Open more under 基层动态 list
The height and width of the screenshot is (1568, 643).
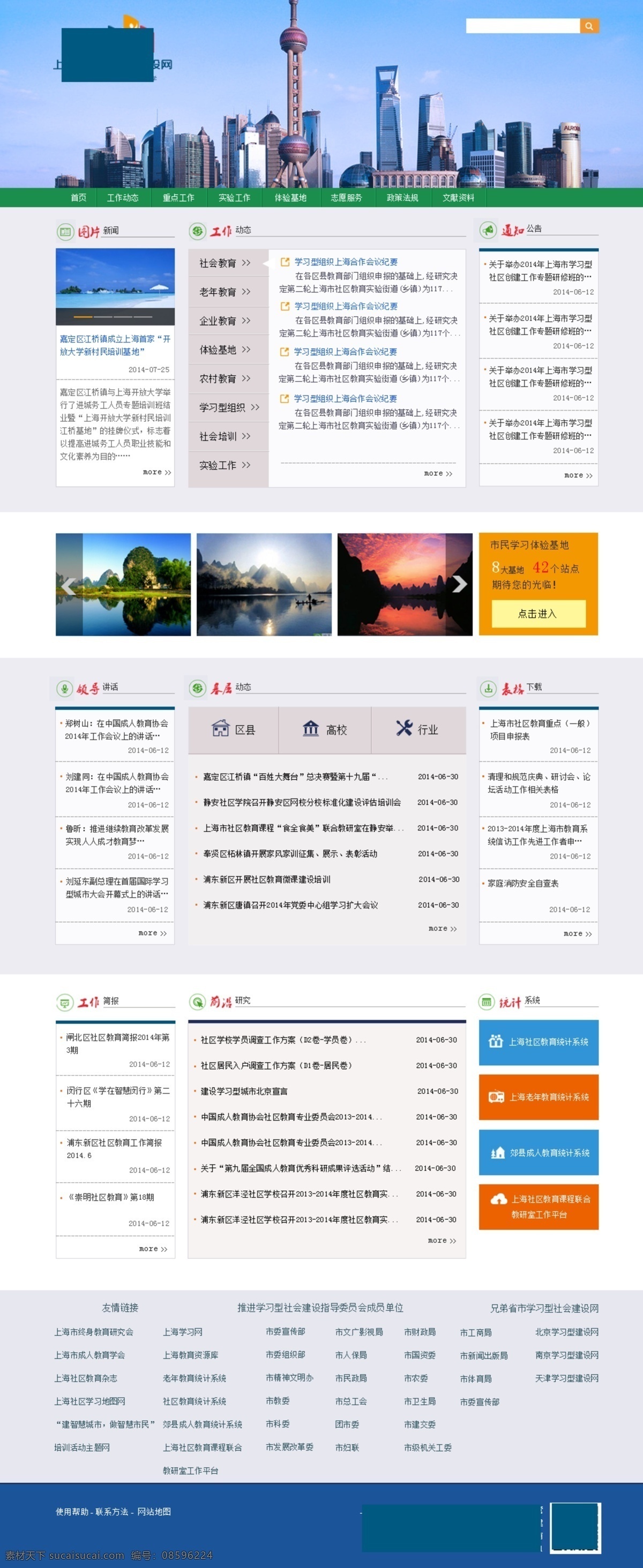click(x=443, y=929)
